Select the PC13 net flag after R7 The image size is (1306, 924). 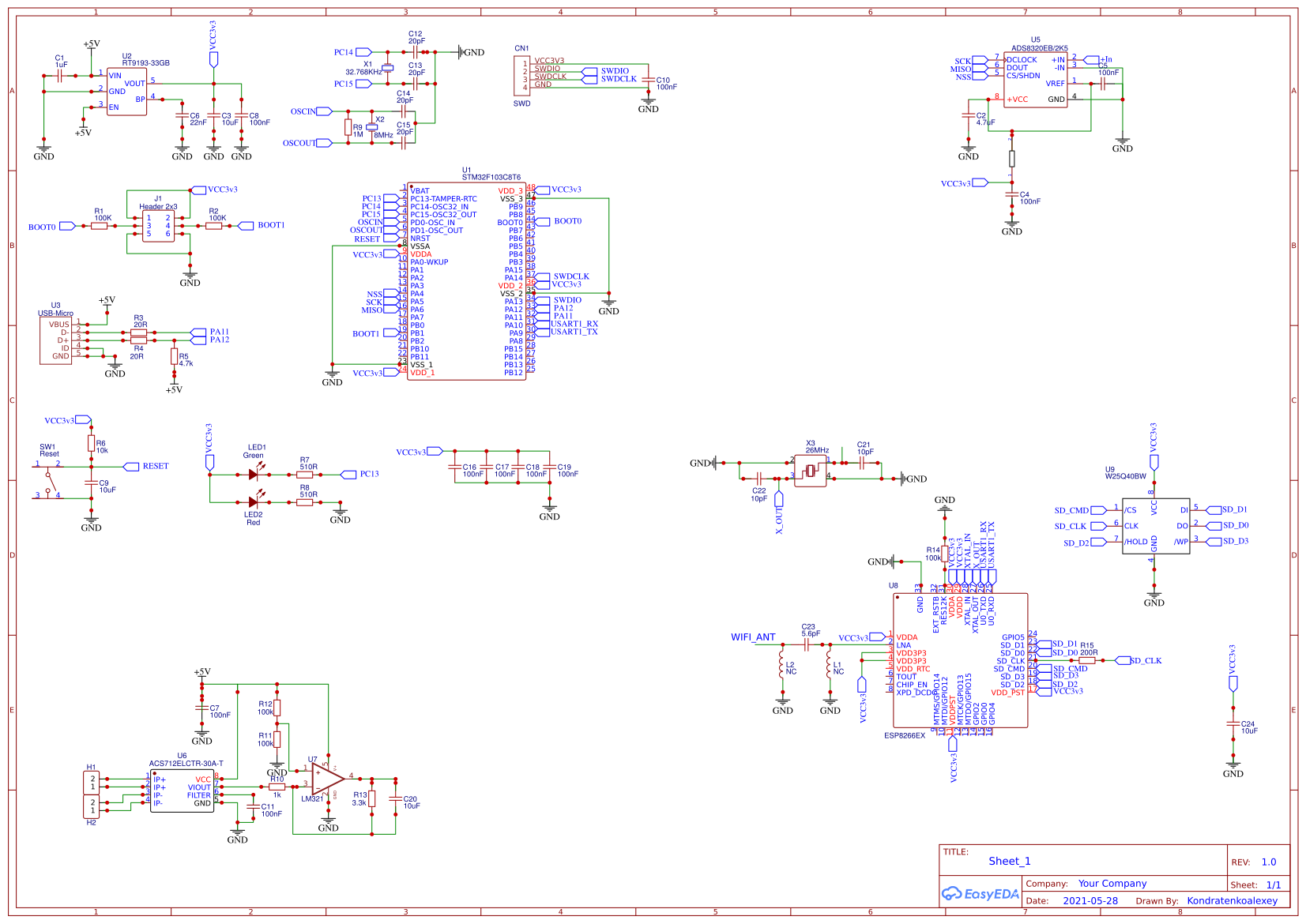pos(359,474)
